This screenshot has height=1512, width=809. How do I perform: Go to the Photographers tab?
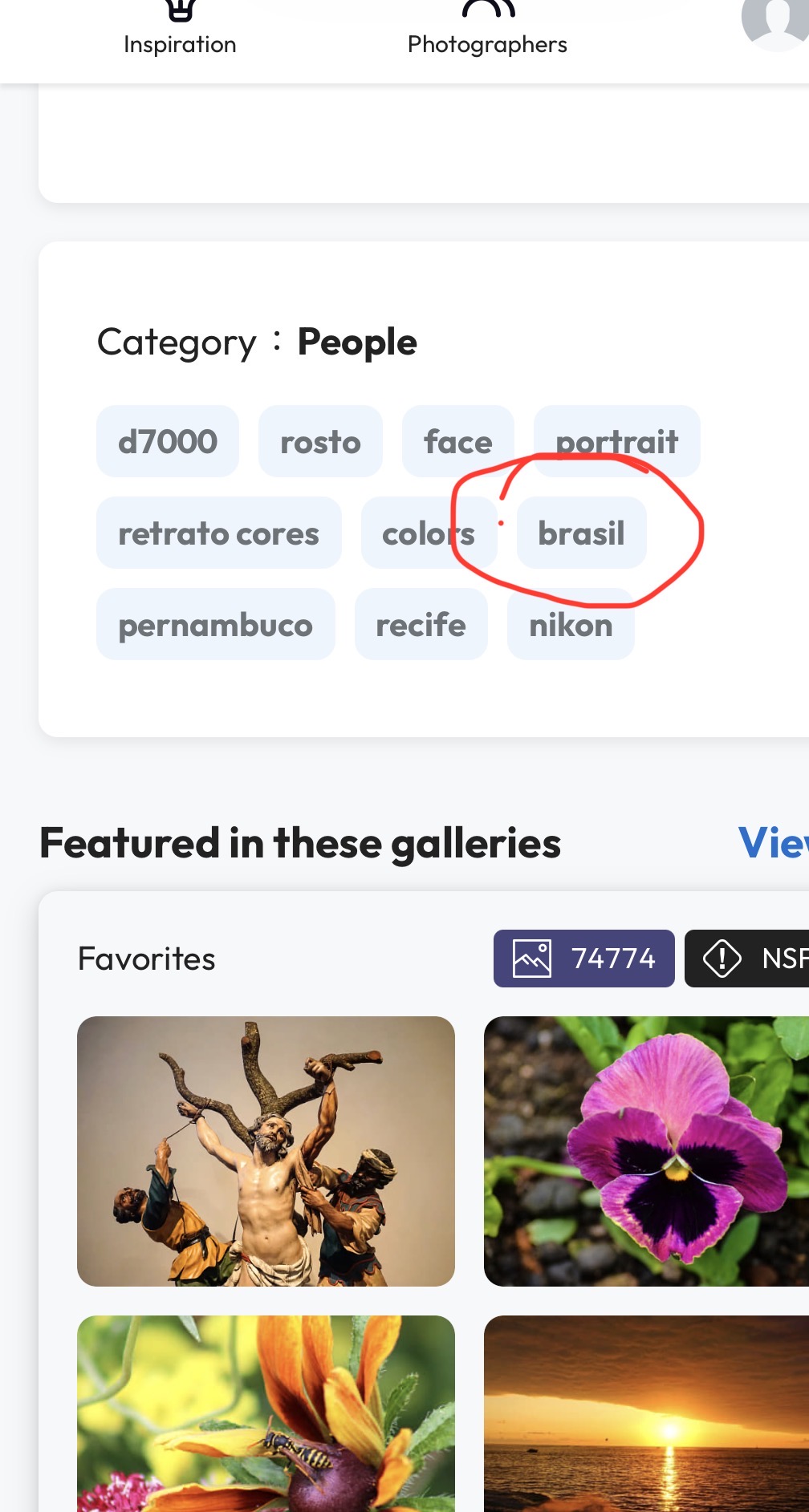(487, 44)
